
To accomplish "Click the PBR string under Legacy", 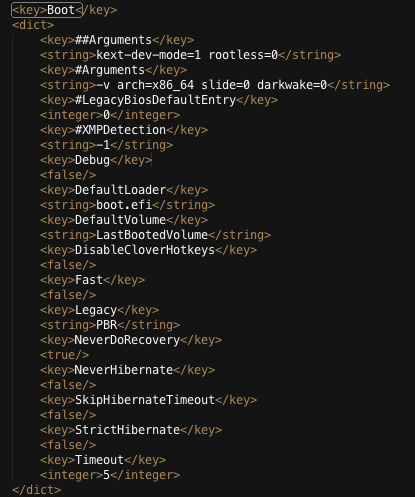I will (107, 325).
